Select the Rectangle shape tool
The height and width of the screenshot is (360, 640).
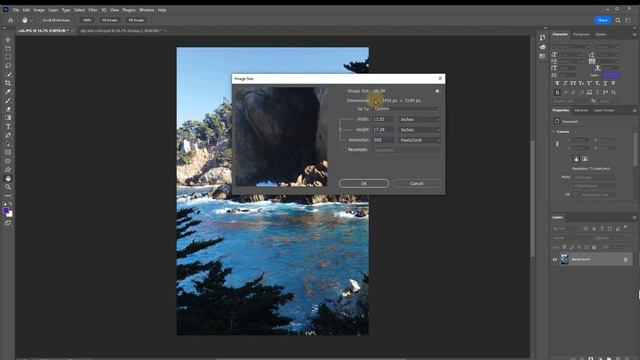[8, 152]
